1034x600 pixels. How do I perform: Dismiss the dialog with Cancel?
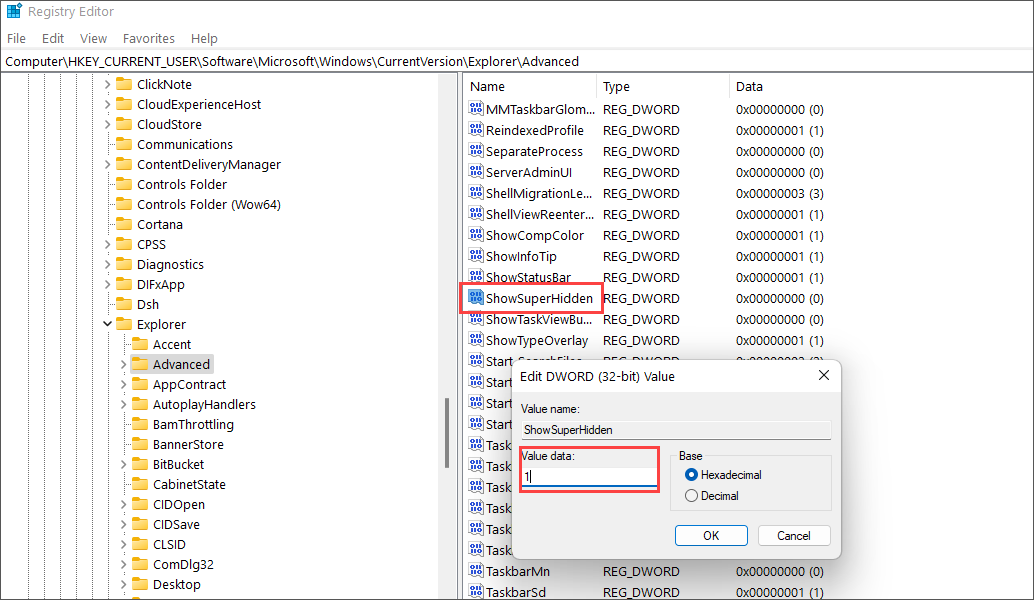coord(794,535)
